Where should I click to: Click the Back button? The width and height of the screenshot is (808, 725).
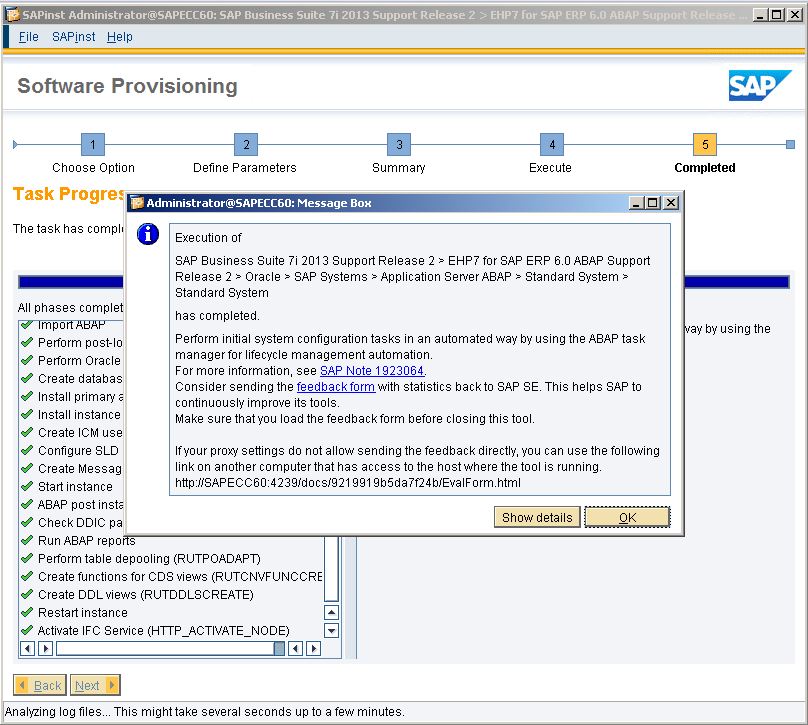point(40,685)
